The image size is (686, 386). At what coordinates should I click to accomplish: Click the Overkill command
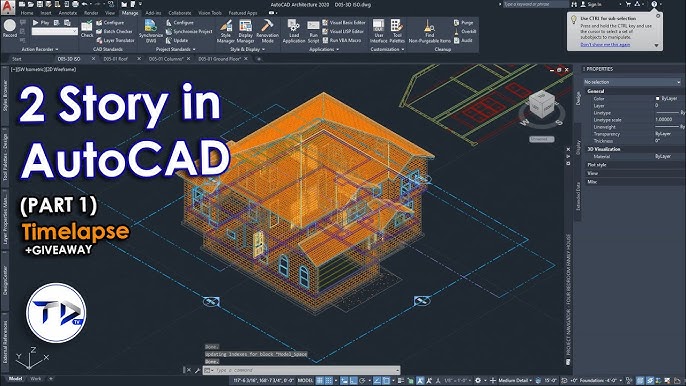click(465, 32)
